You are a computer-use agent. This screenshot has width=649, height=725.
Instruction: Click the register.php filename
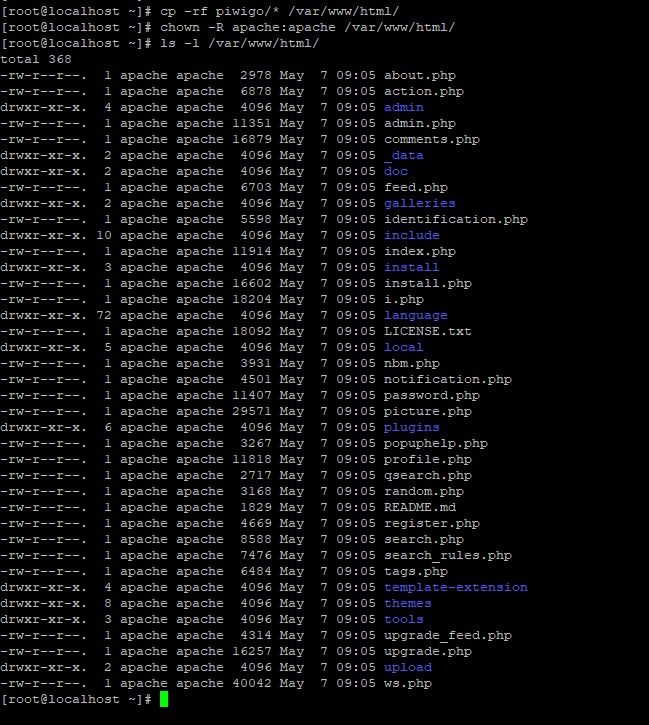[432, 523]
